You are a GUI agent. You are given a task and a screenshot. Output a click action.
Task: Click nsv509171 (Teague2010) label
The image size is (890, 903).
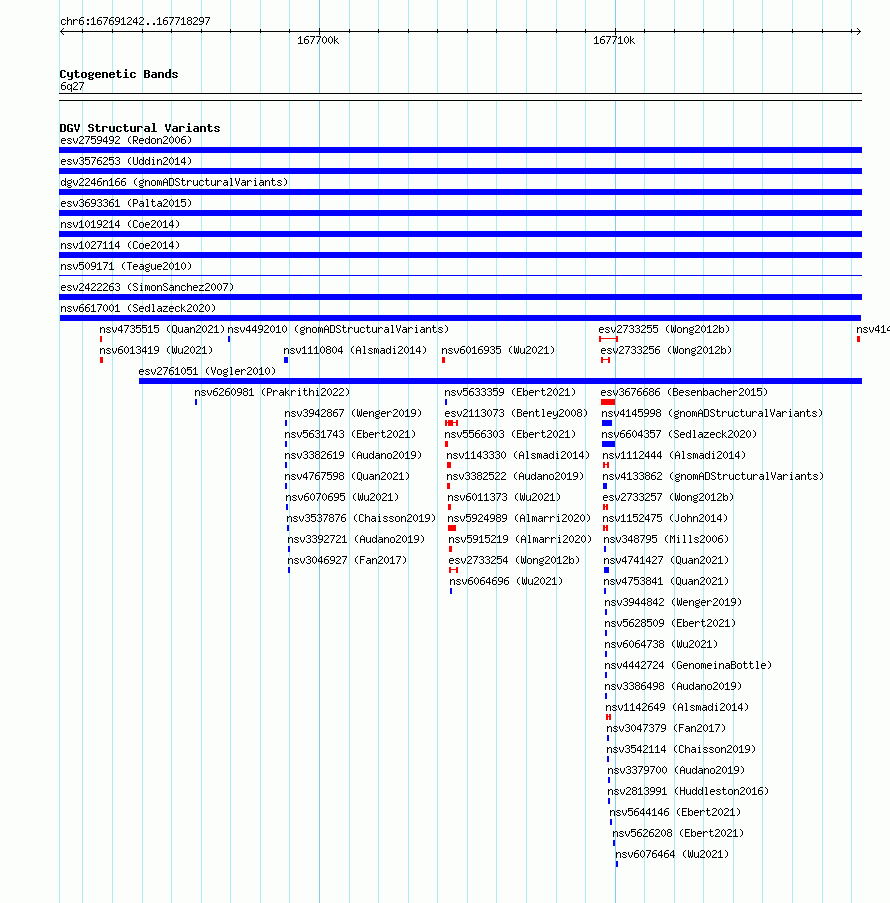126,267
